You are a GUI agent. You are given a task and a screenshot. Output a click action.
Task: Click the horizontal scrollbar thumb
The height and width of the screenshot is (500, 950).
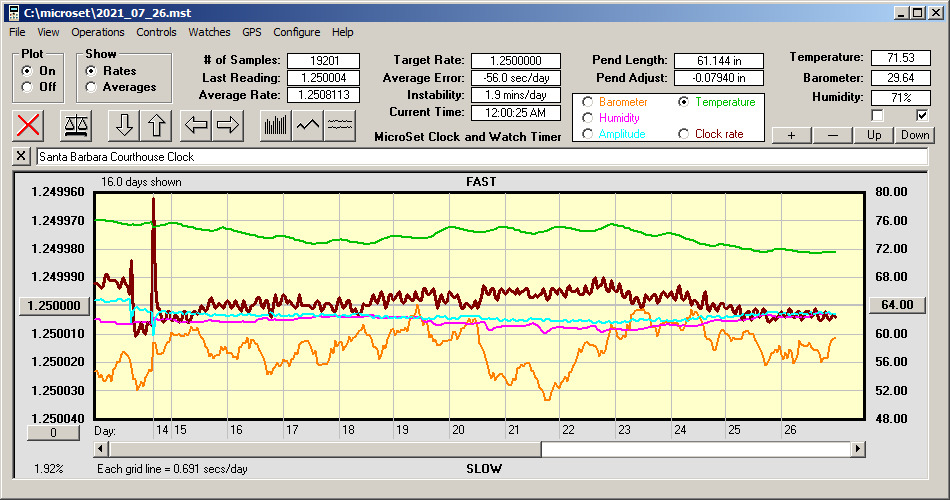pos(325,449)
